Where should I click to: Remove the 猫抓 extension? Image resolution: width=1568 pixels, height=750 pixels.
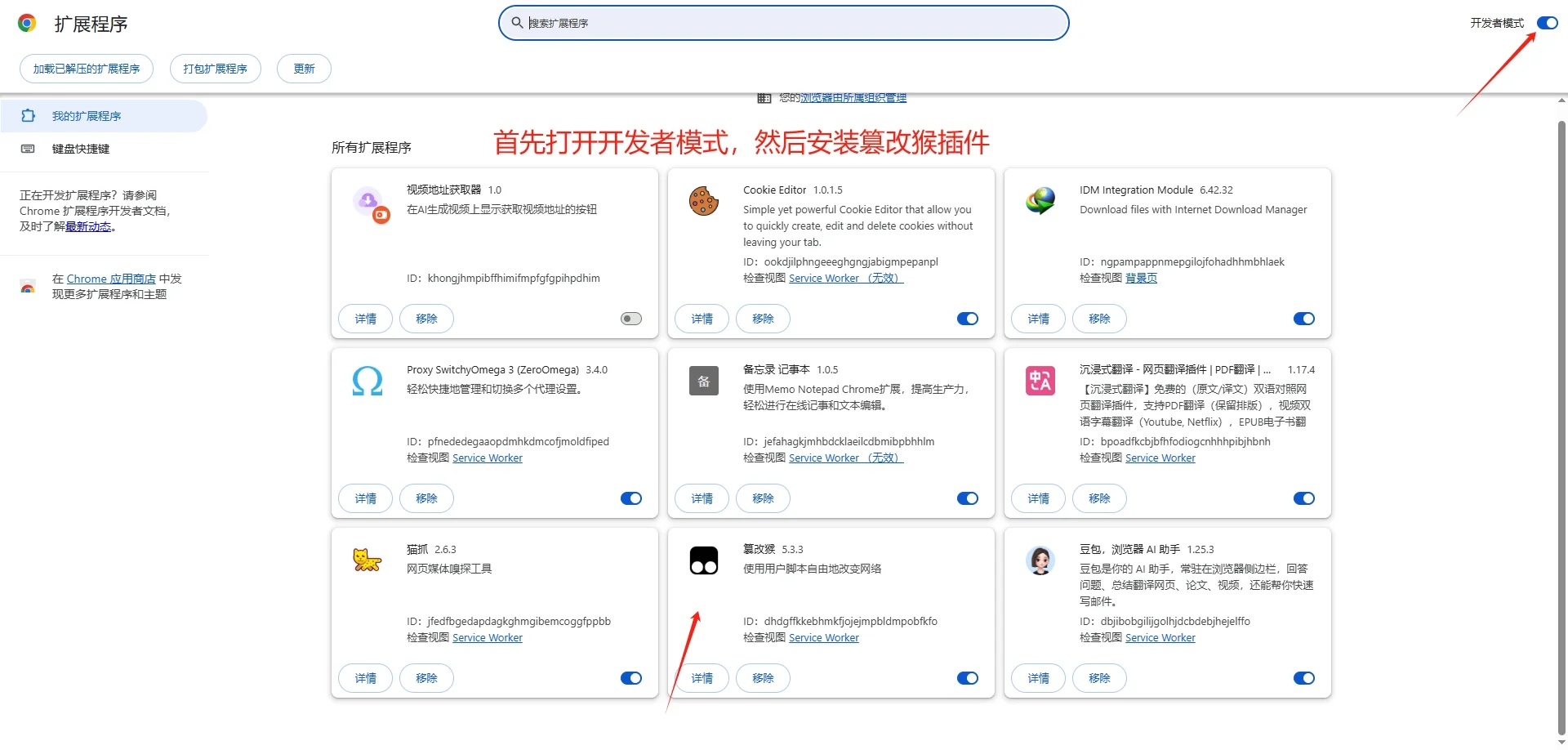click(426, 678)
